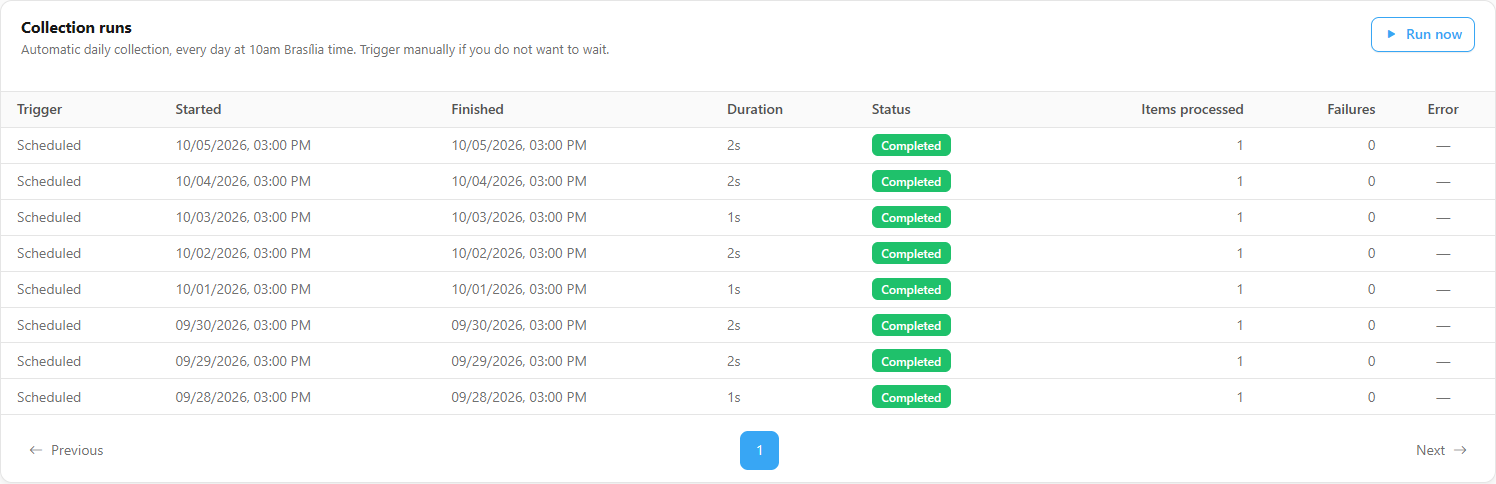Click the Started cell 09/30/2026, 03:00 PM
This screenshot has height=484, width=1496.
click(243, 325)
